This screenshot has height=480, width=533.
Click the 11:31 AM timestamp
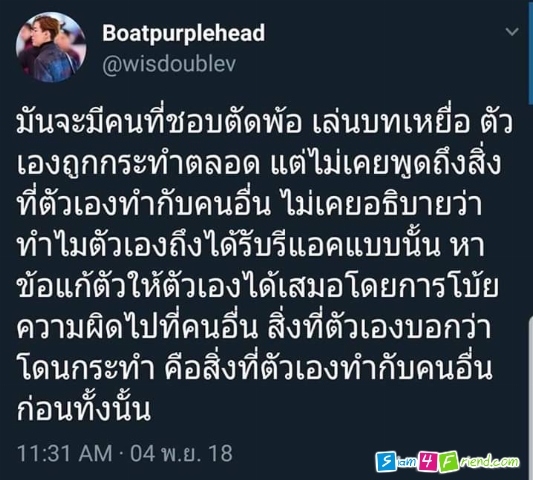65,453
